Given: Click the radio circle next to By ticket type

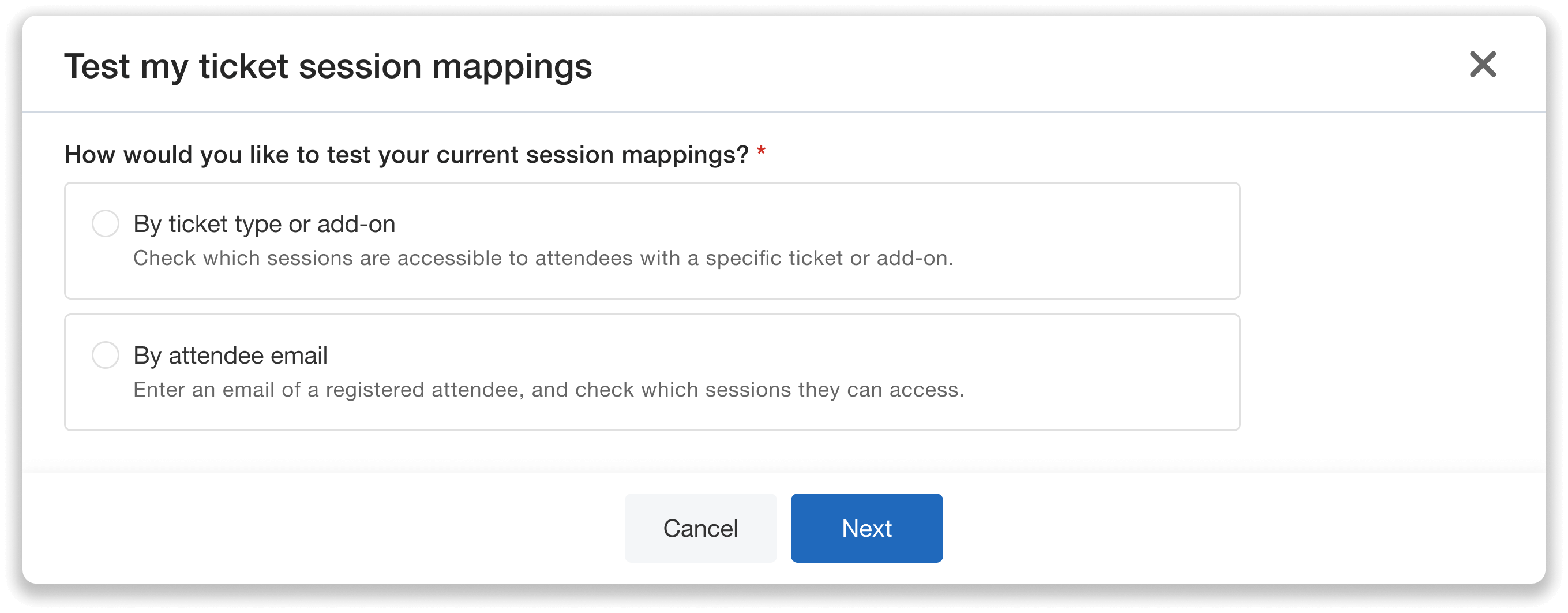Looking at the screenshot, I should point(106,223).
